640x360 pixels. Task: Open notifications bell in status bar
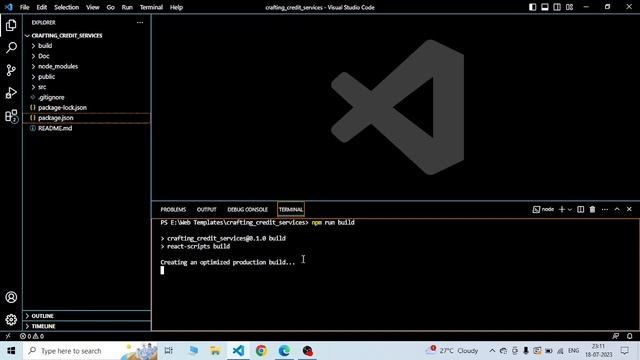[629, 336]
